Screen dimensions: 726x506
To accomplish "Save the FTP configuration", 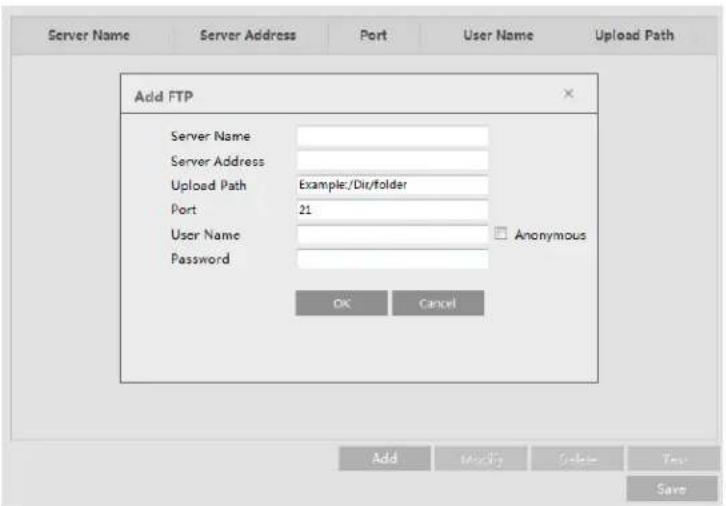I will (672, 488).
